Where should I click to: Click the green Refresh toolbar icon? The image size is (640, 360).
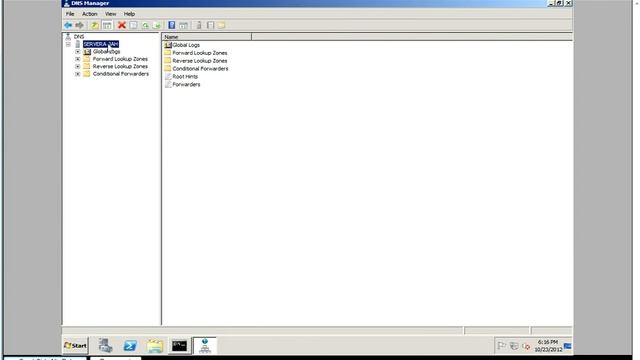(145, 25)
